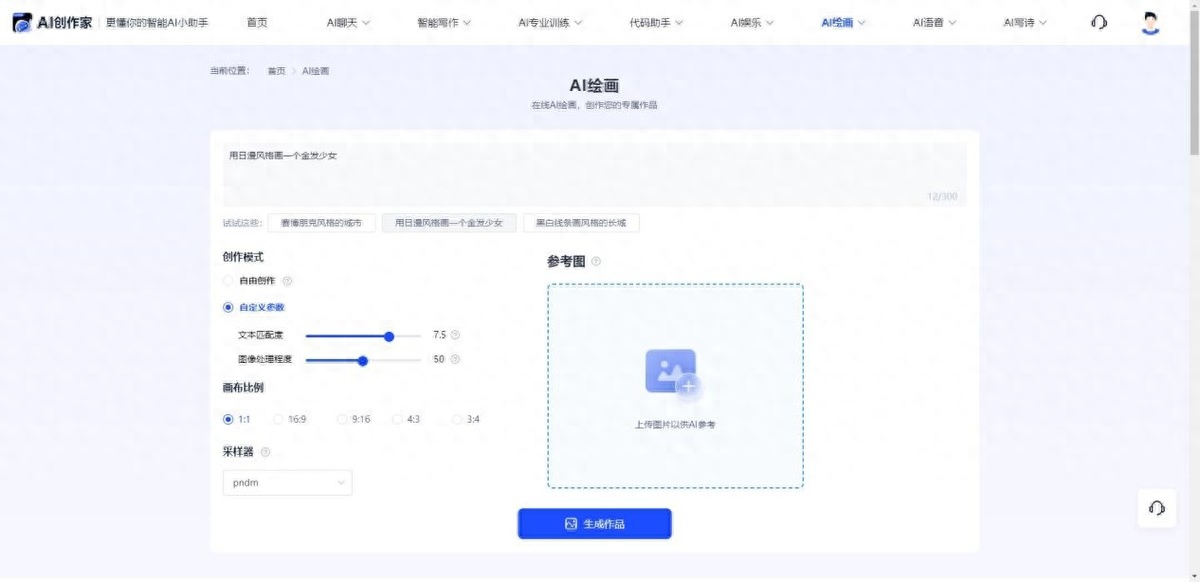Viewport: 1200px width, 582px height.
Task: Open the headphones support icon in top bar
Action: point(1098,21)
